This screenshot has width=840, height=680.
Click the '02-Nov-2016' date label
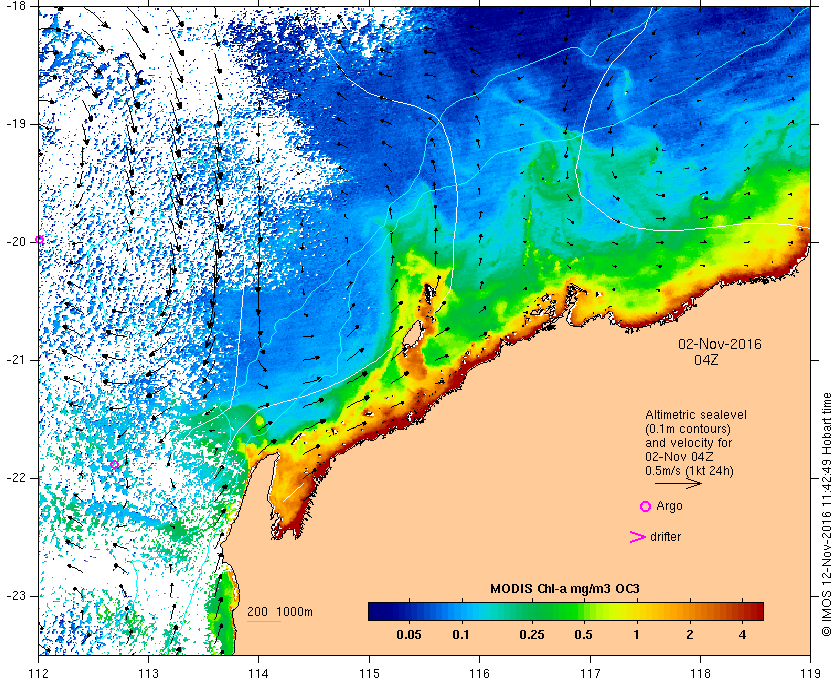tap(719, 344)
